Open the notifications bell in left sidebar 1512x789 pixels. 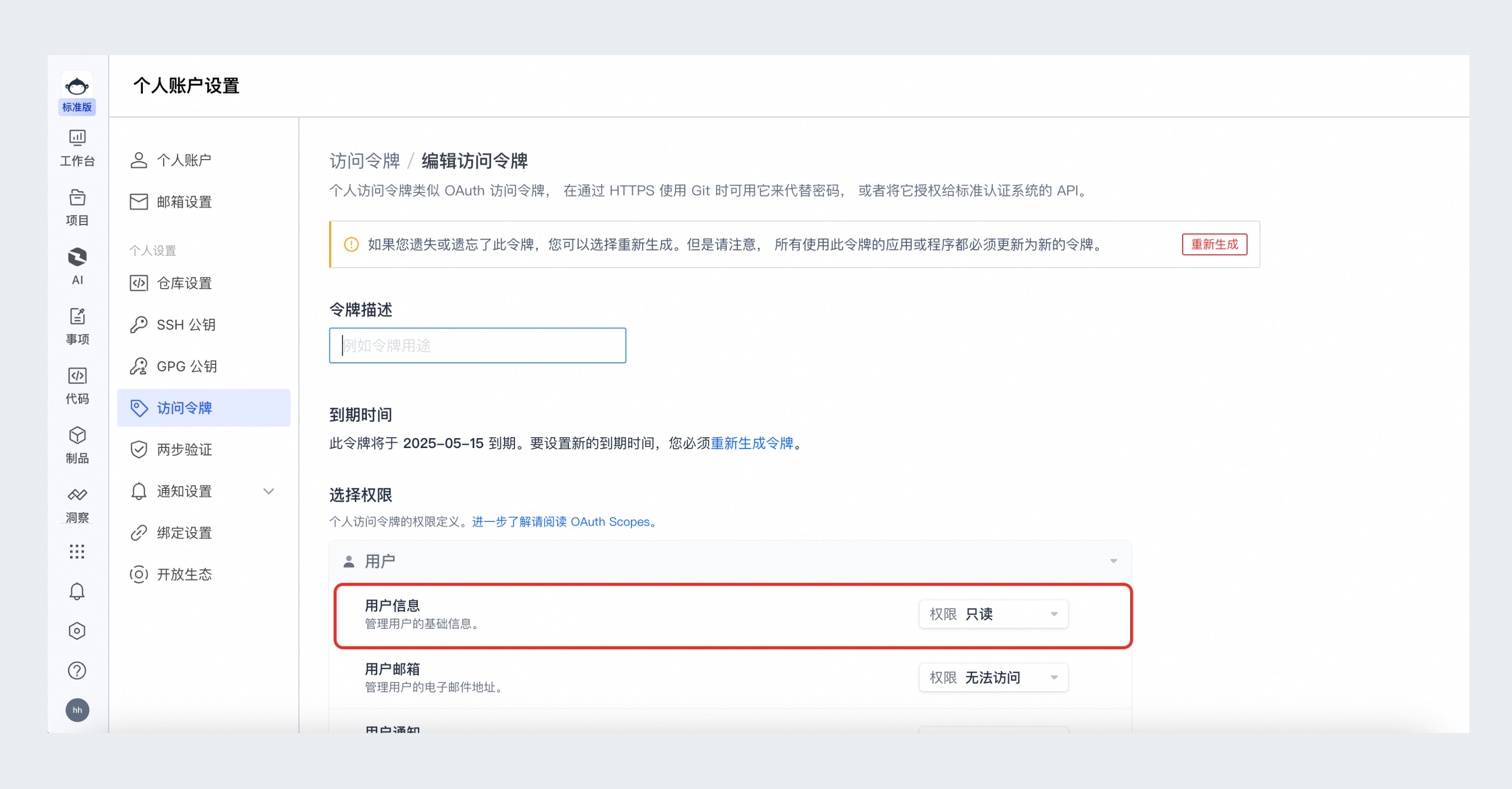[77, 591]
